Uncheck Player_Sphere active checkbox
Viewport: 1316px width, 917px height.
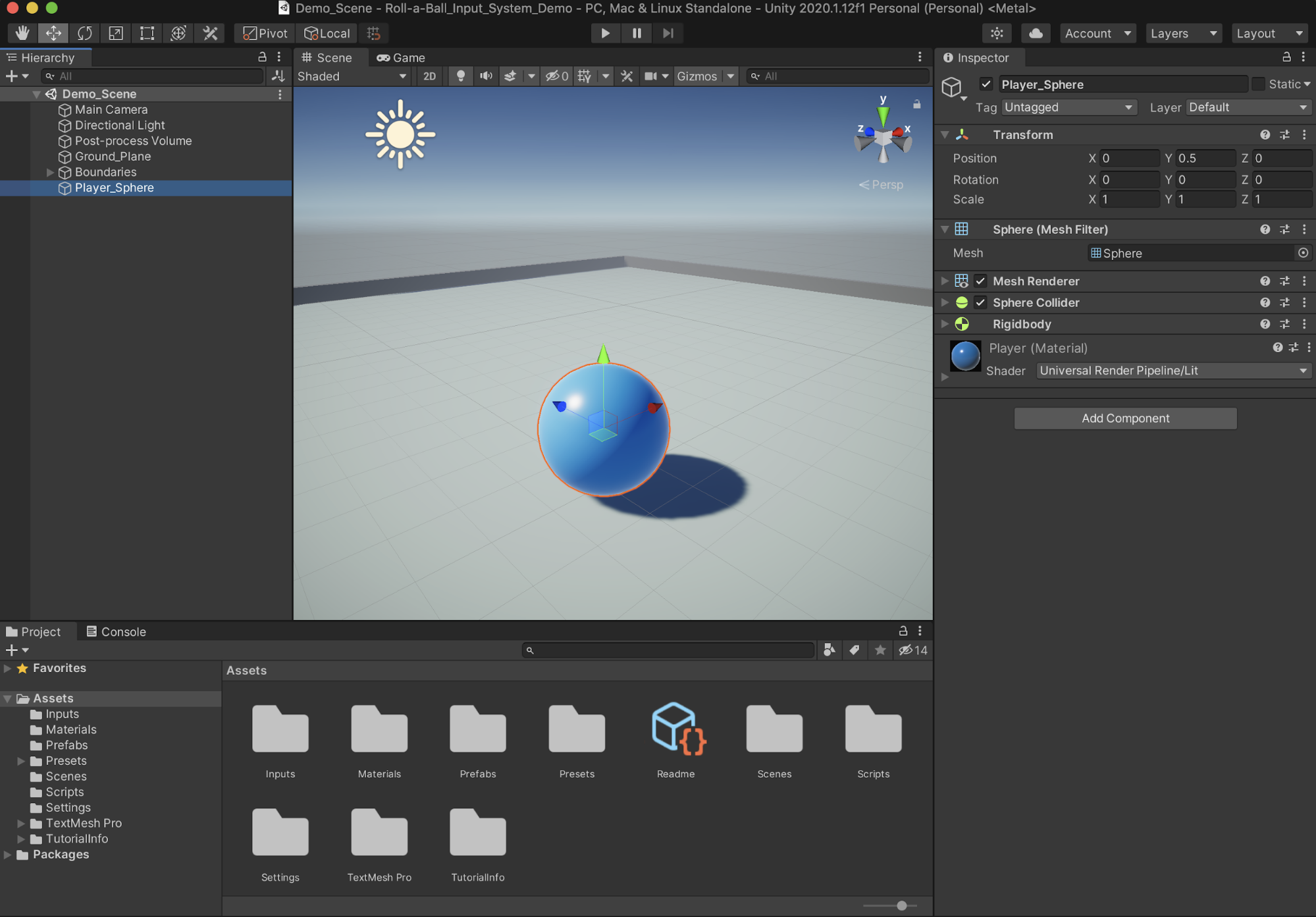[986, 84]
